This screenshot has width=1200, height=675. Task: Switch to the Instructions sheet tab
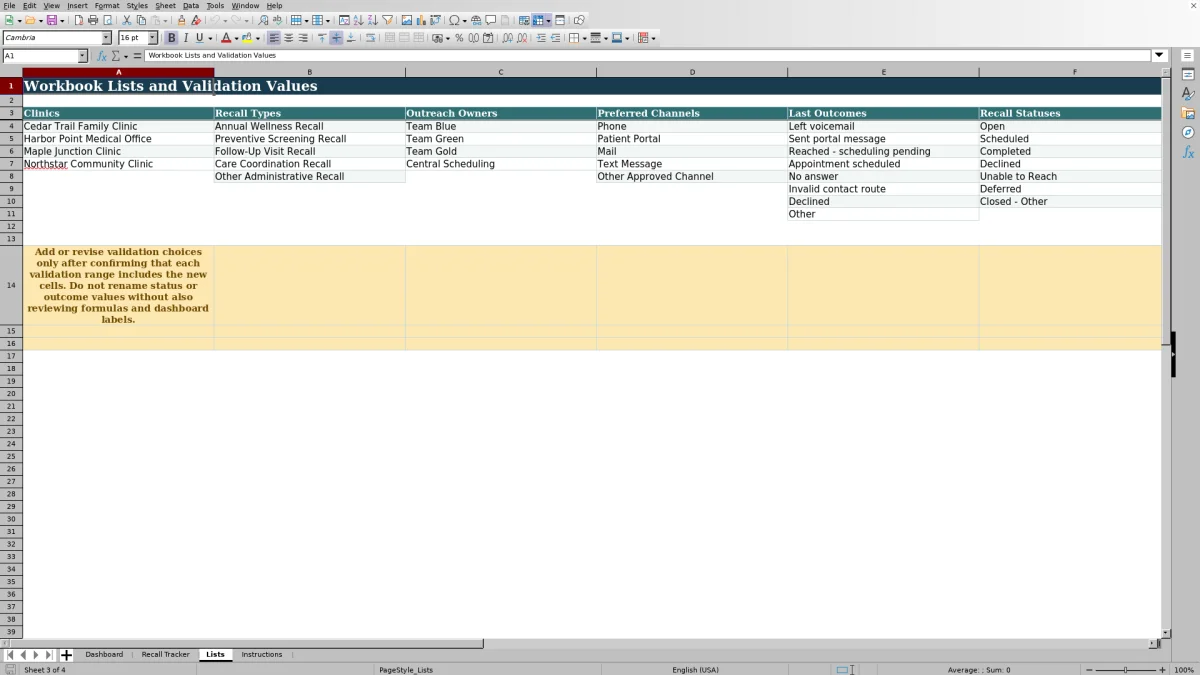point(262,655)
